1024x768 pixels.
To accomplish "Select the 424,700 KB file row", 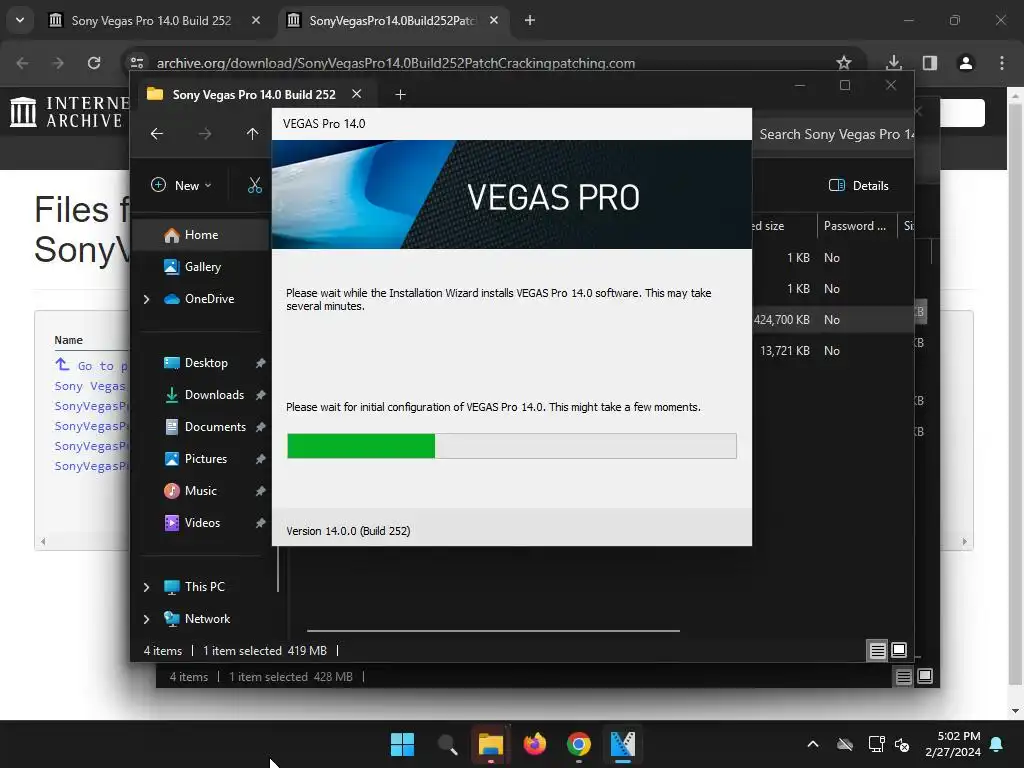I will click(833, 320).
